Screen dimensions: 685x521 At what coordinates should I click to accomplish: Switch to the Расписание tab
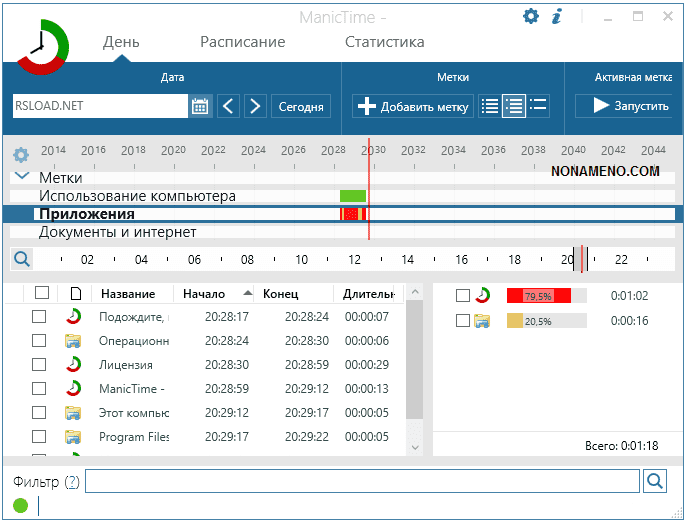[x=242, y=42]
